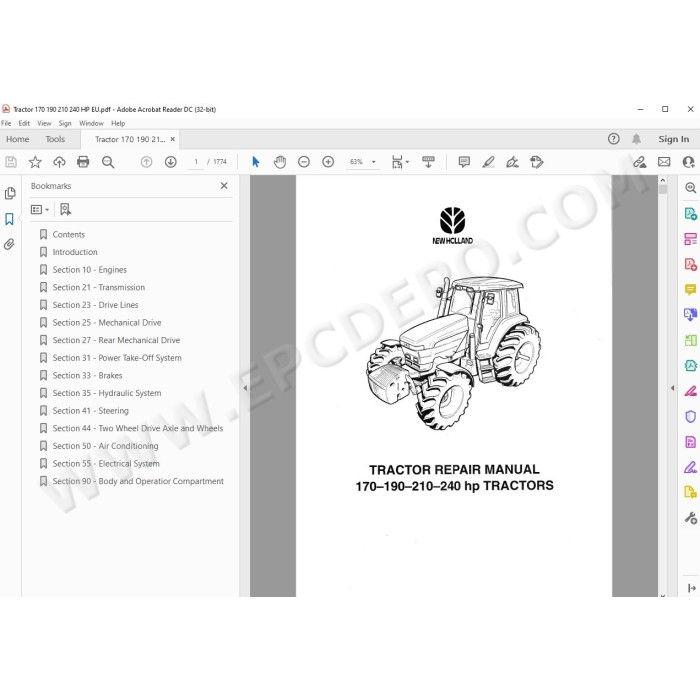This screenshot has width=700, height=700.
Task: Zoom out with the minus icon
Action: click(x=304, y=162)
